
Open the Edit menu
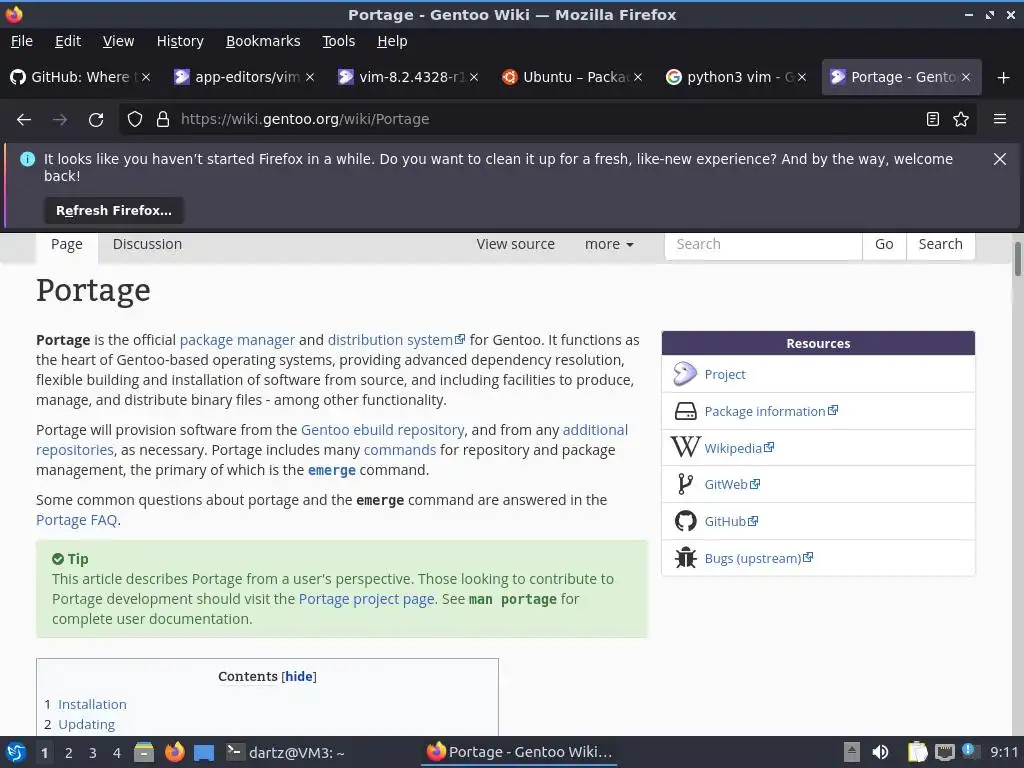(x=68, y=41)
